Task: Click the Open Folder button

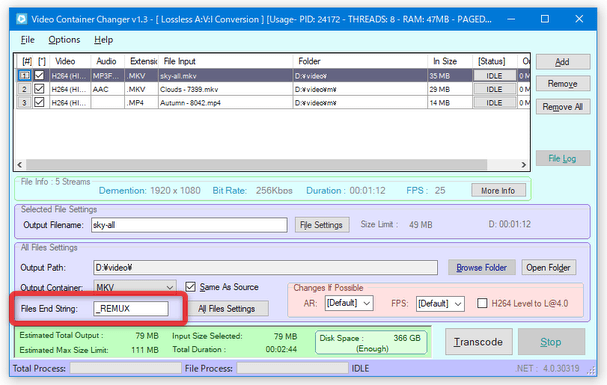Action: 549,267
